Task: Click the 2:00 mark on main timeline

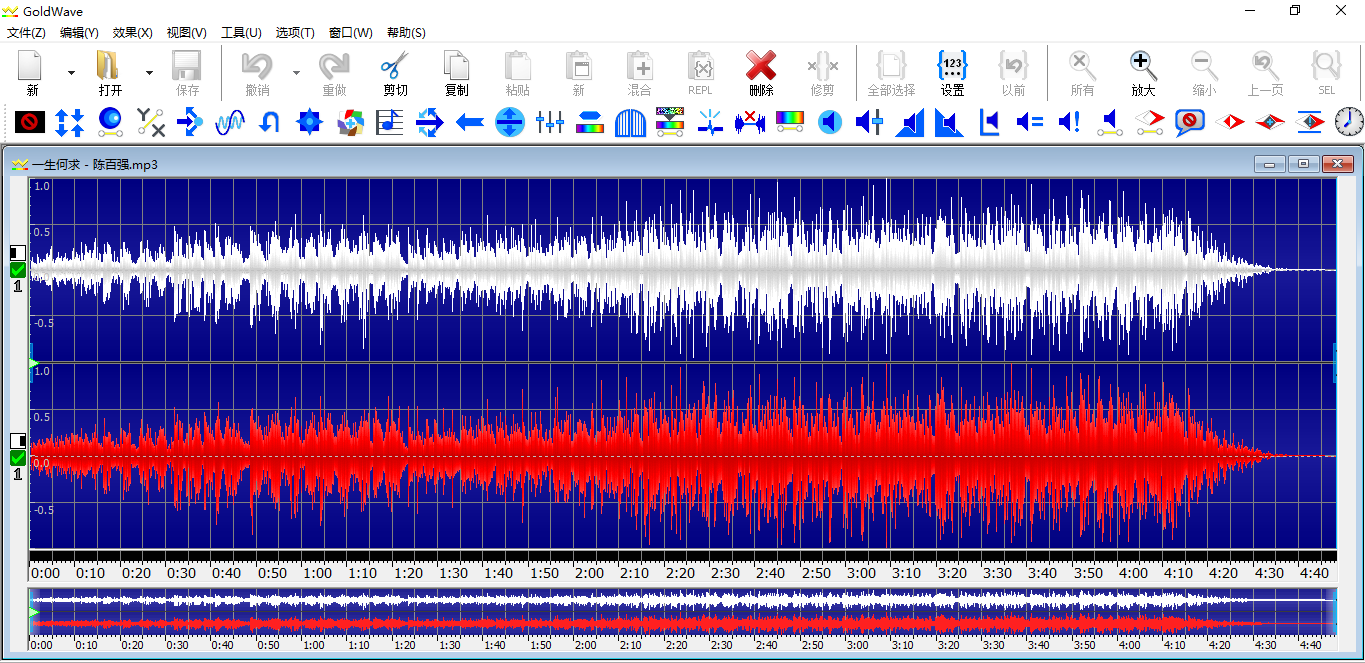Action: point(589,574)
